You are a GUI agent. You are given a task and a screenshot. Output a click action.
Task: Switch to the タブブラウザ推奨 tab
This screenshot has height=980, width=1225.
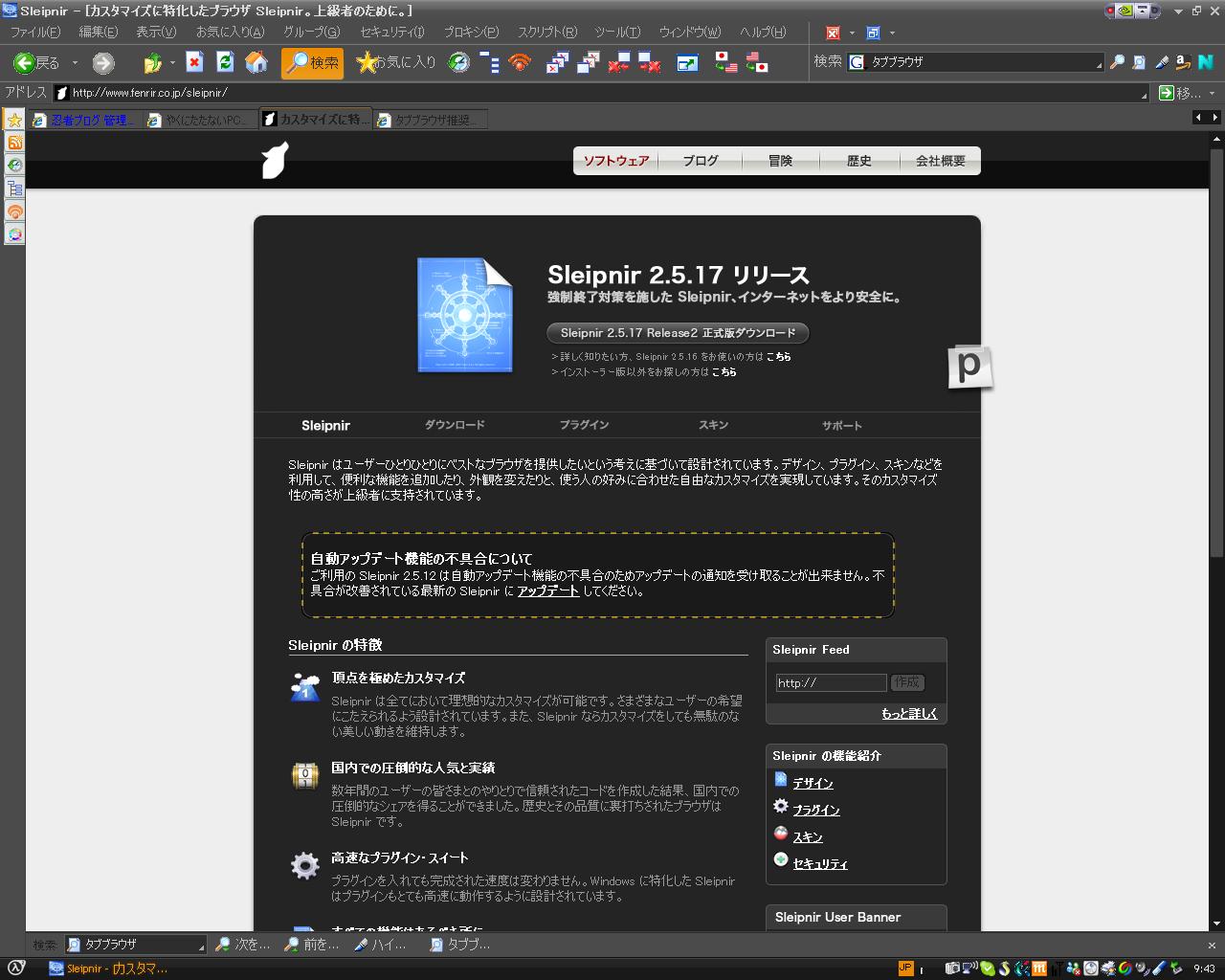click(431, 120)
